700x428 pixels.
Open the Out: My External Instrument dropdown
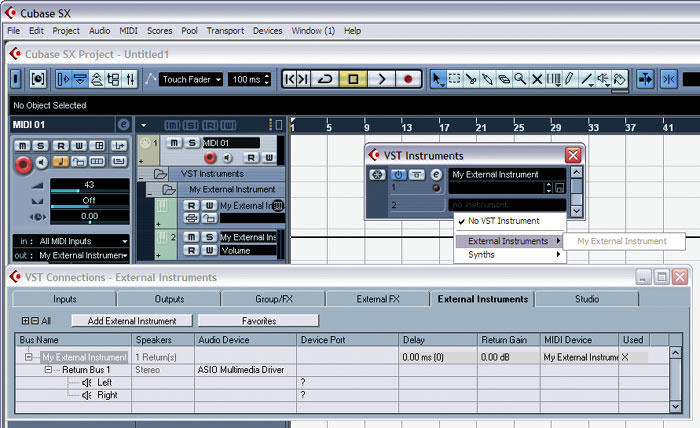(72, 256)
